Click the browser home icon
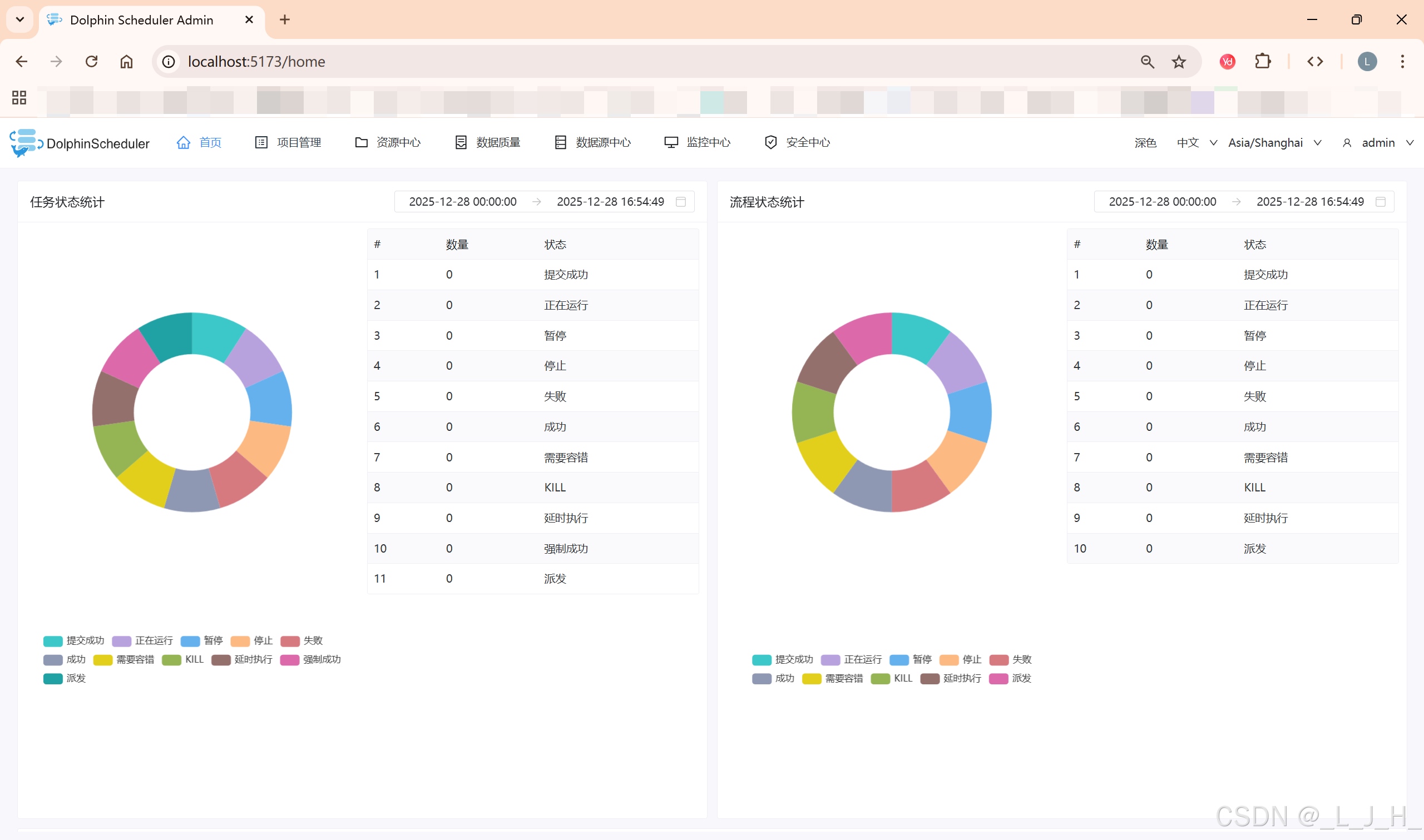Viewport: 1424px width, 840px height. [x=127, y=62]
